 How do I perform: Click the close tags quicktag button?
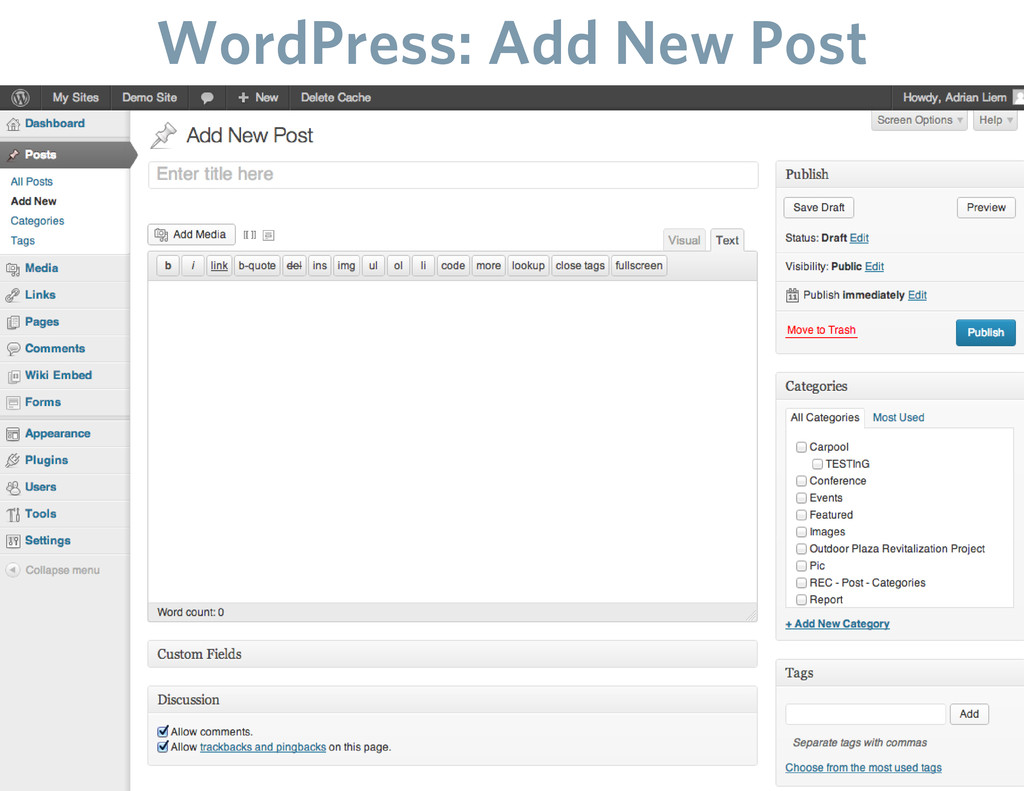click(x=580, y=266)
